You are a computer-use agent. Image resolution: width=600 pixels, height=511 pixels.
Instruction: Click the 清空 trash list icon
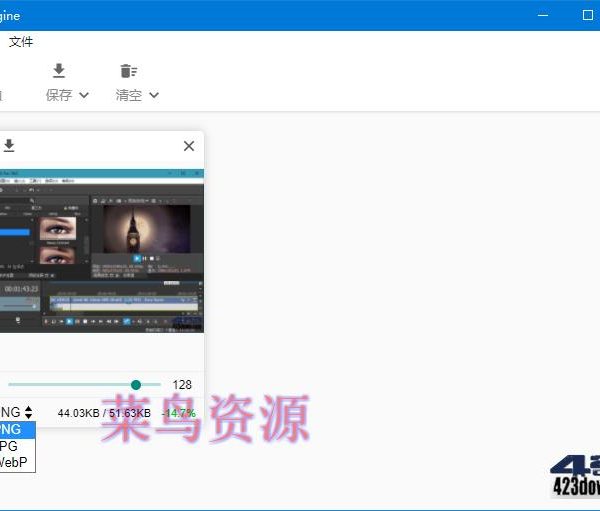[x=128, y=71]
